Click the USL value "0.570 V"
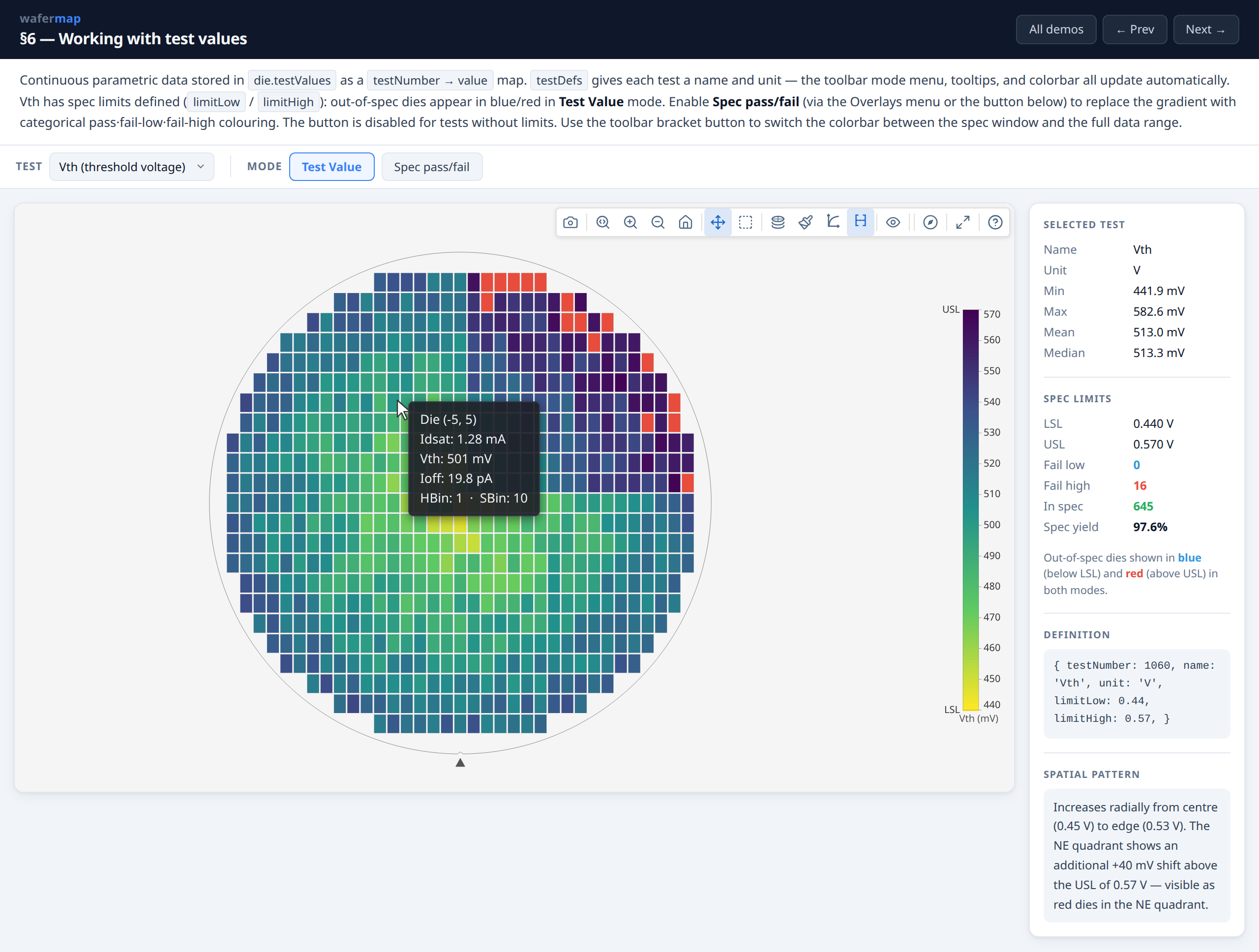 [1153, 445]
